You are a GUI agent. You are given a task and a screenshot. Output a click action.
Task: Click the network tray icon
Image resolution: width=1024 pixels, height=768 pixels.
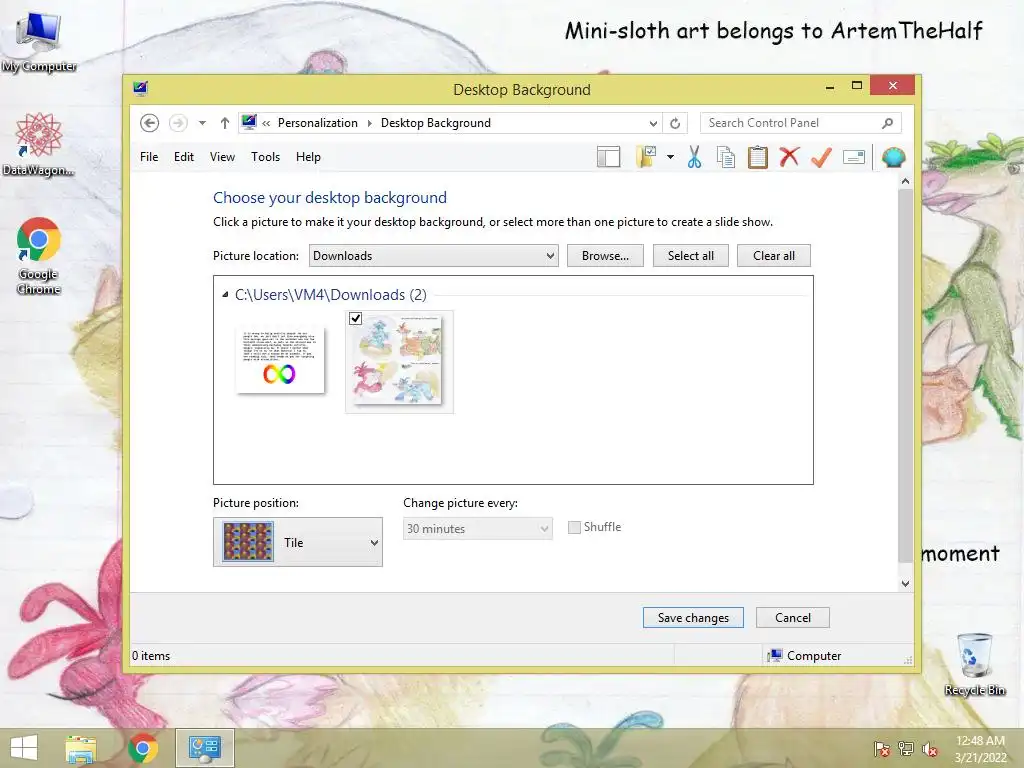click(x=905, y=748)
